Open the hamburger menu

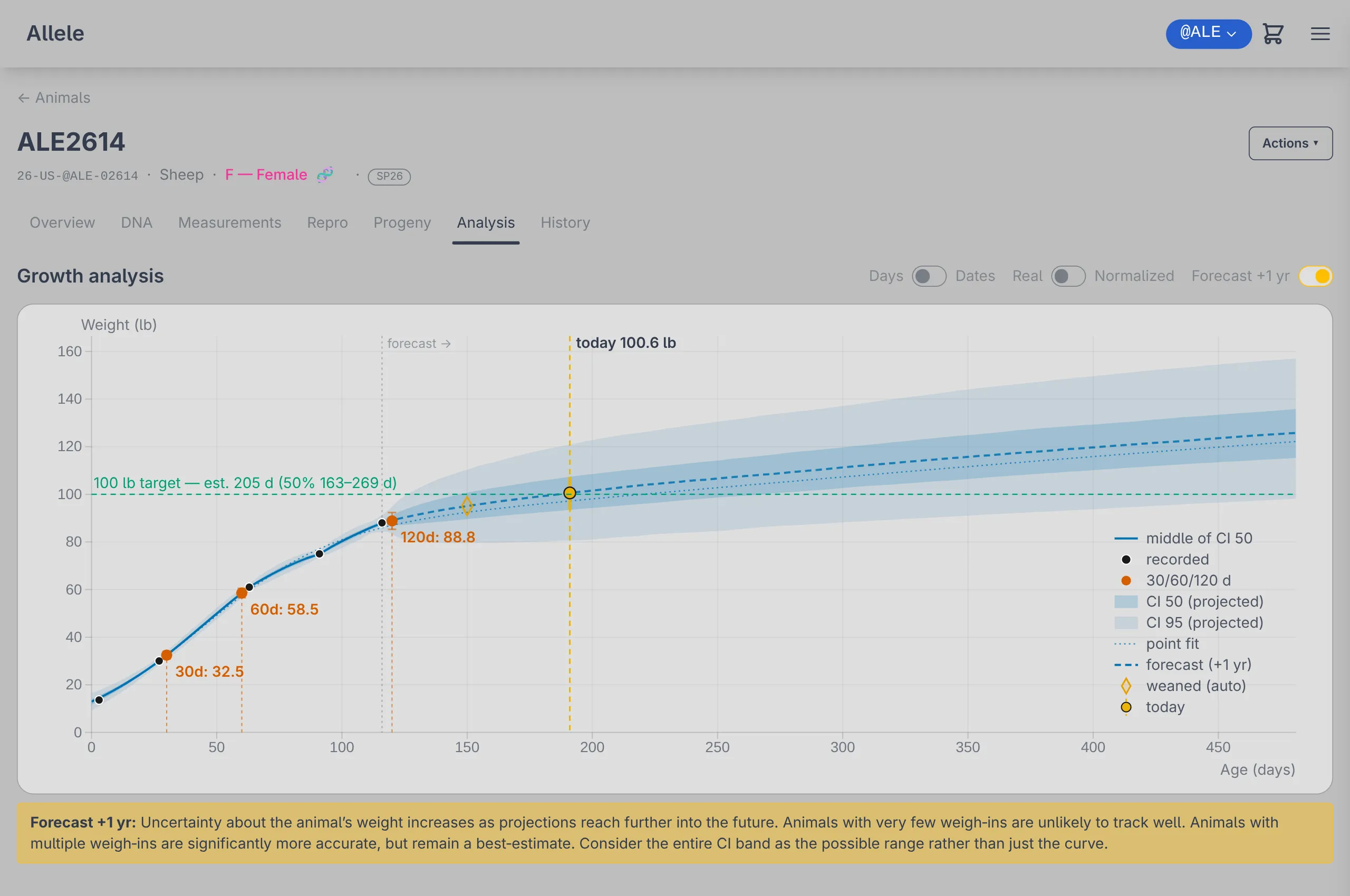[x=1320, y=34]
